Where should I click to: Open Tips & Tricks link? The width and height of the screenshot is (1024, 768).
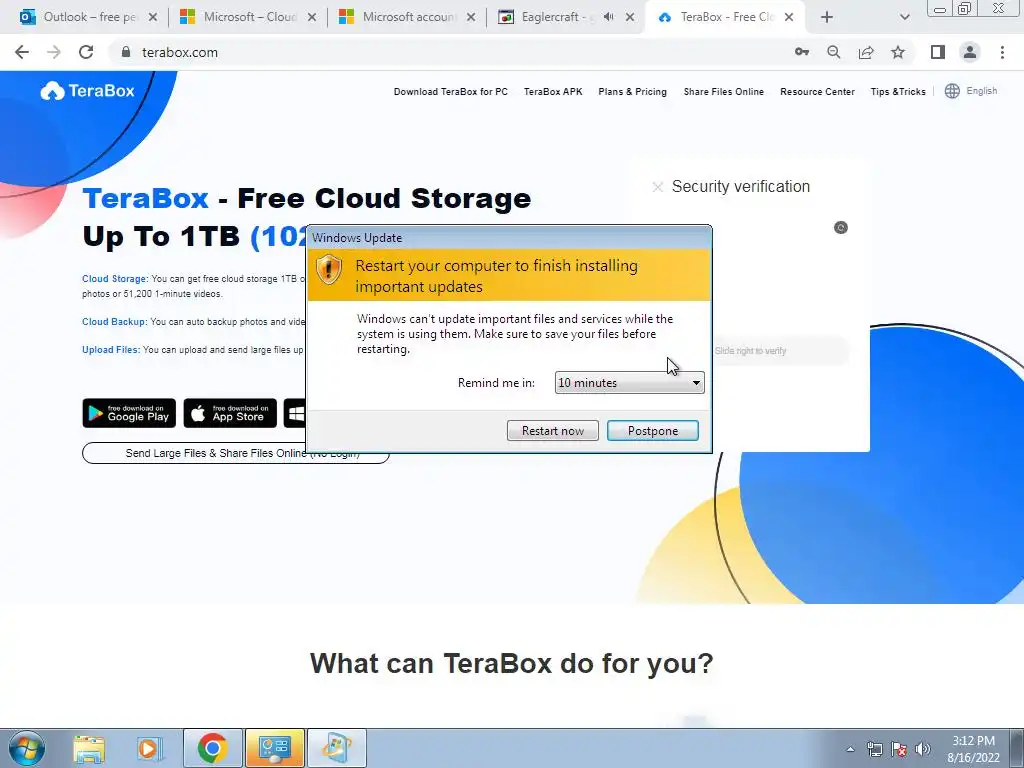coord(898,92)
